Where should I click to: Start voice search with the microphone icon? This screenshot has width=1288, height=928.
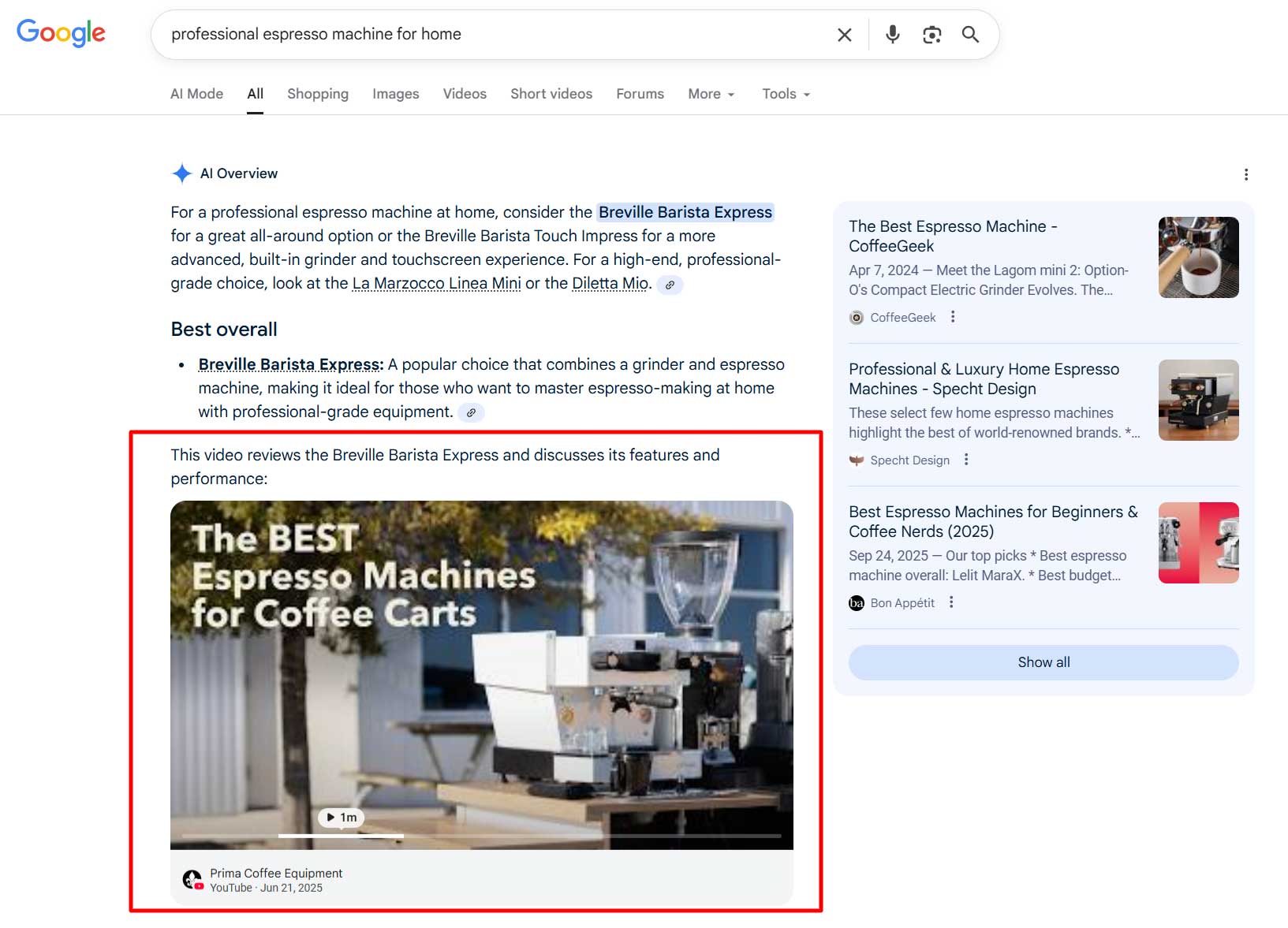892,35
